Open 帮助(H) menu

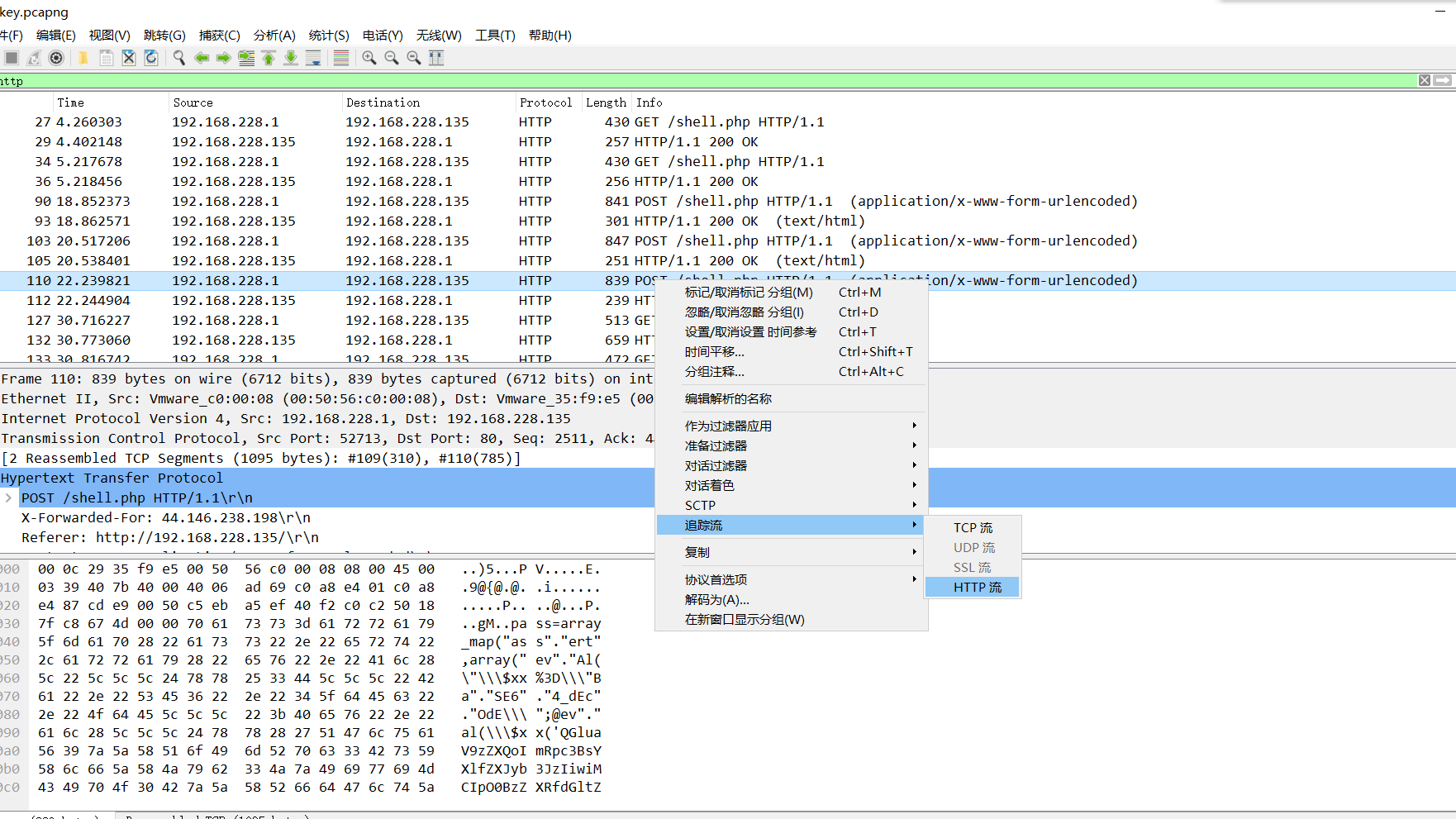click(550, 35)
